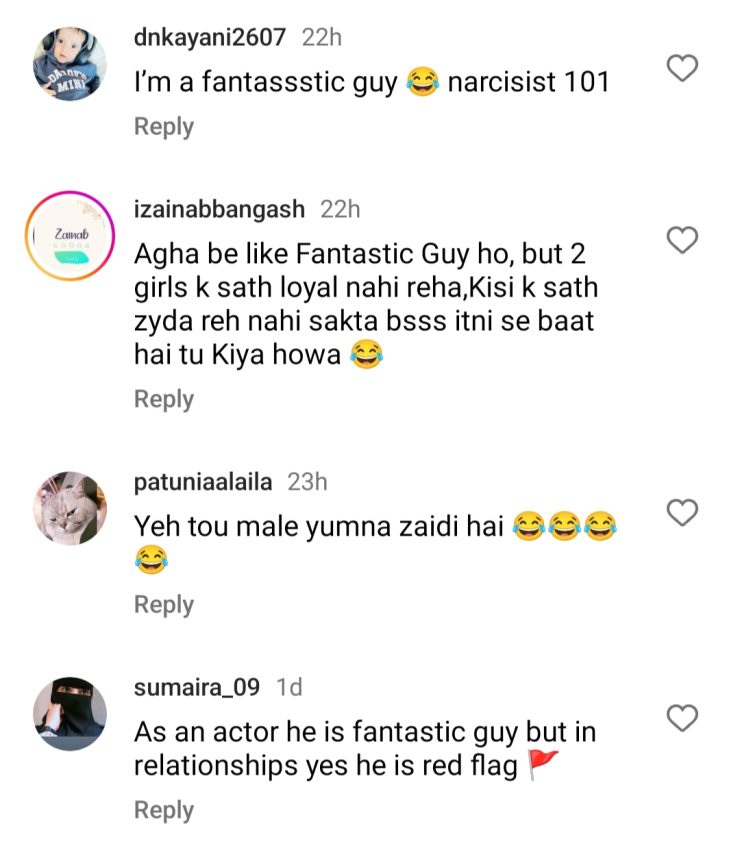This screenshot has width=740, height=848.
Task: Reply to sumaira_09's comment
Action: [x=164, y=810]
